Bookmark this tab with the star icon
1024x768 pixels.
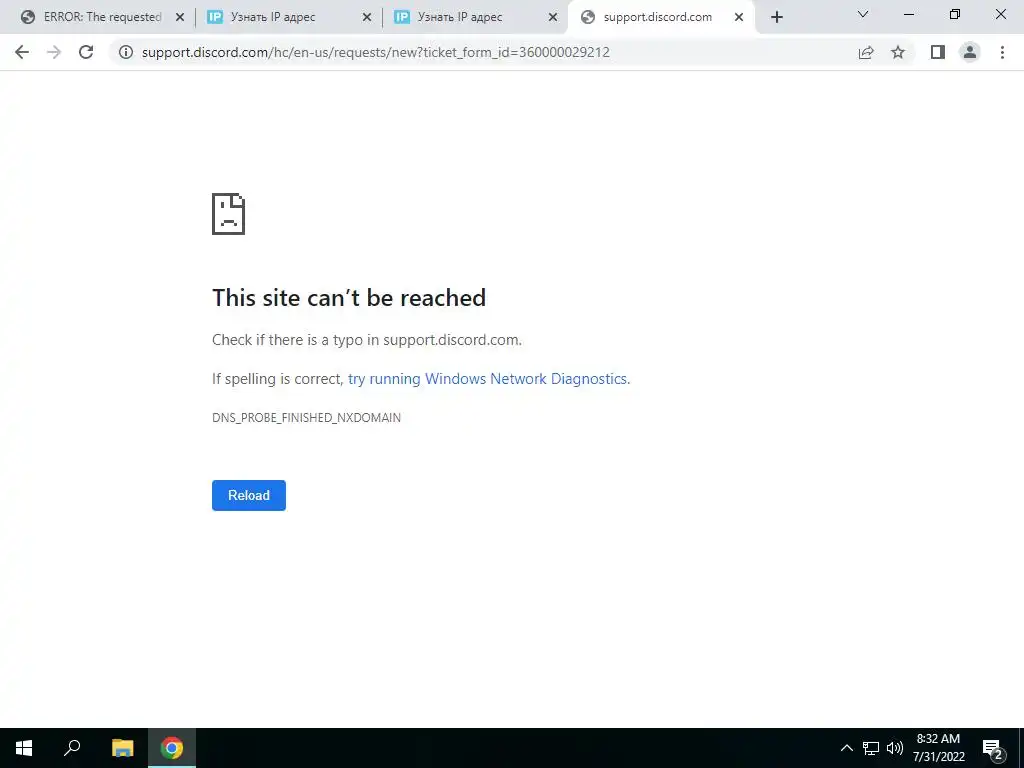click(x=898, y=52)
